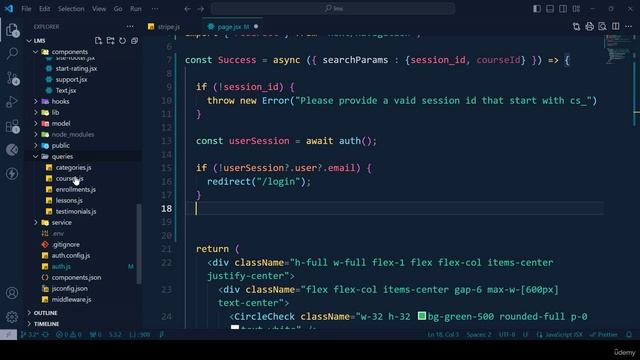The image size is (640, 360).
Task: Expand the model folder
Action: pos(36,123)
